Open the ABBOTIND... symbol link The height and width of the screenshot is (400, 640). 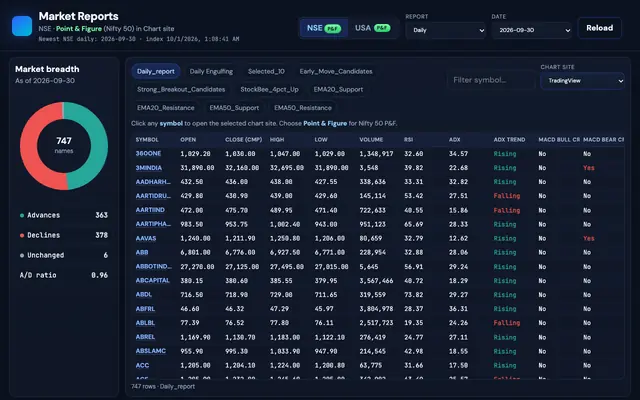153,267
